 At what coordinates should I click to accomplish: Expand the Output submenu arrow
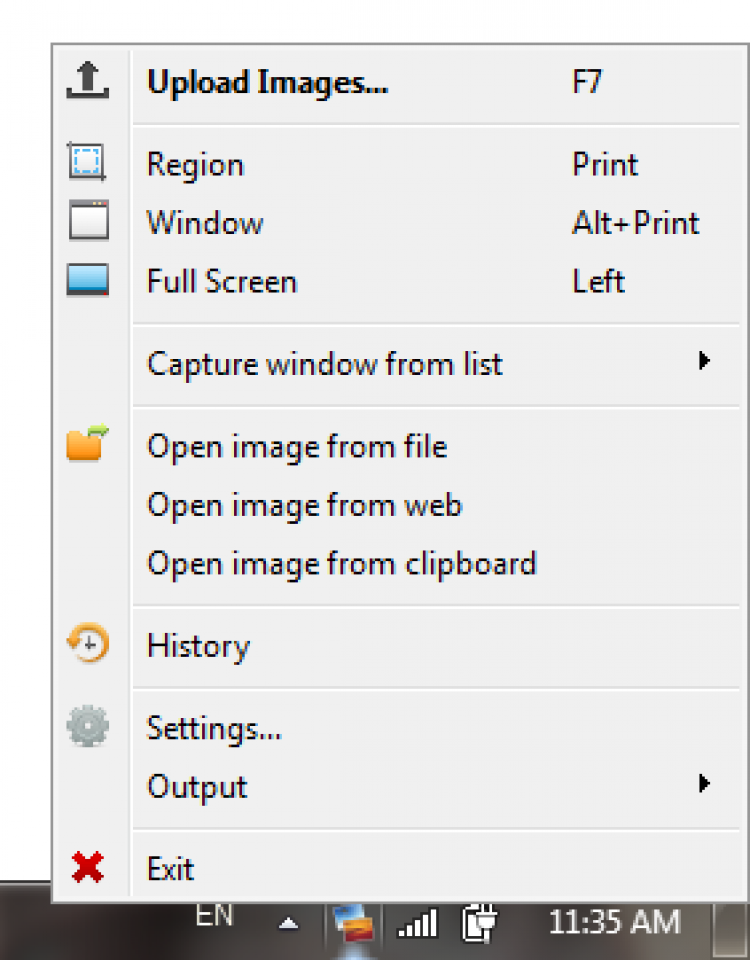[704, 784]
